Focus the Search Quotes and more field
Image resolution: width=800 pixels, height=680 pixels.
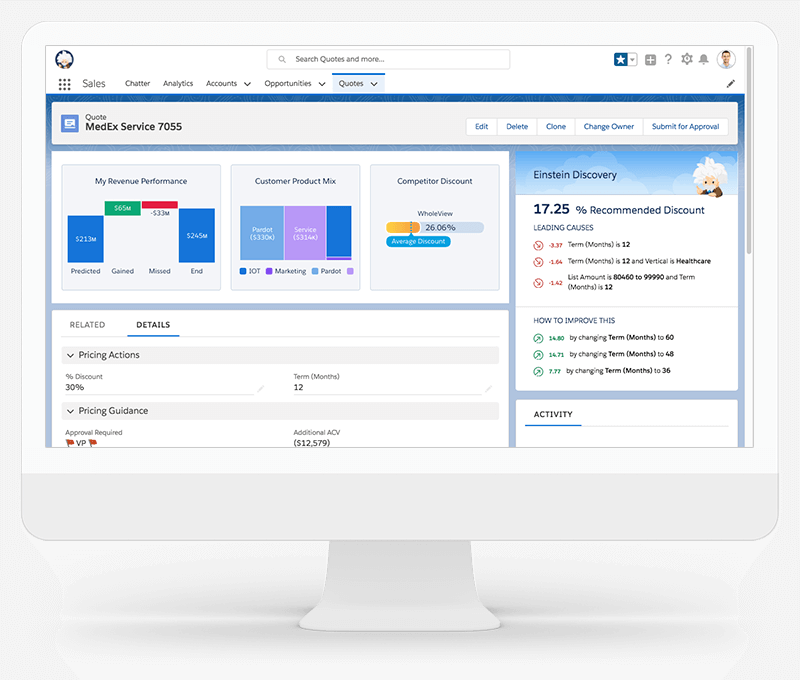[x=388, y=60]
